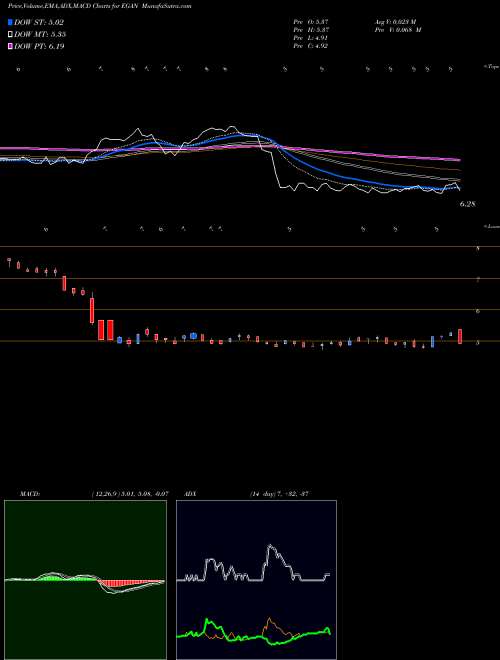
Task: Click the Lows label beside candlestick chart
Action: tap(492, 226)
